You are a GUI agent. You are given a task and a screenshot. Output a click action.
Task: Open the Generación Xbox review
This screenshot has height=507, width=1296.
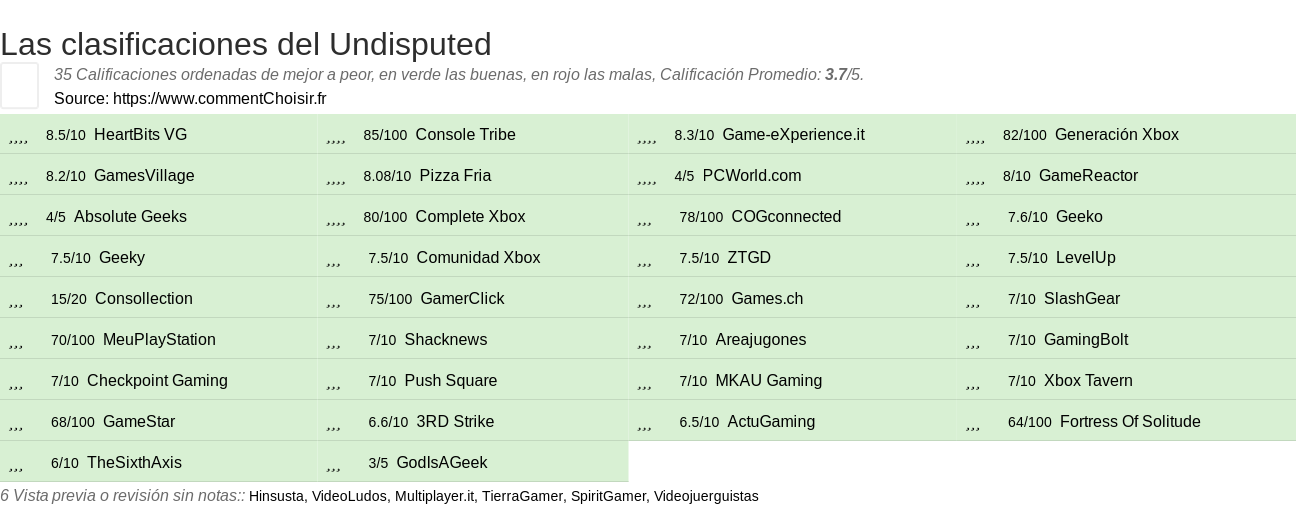(1116, 135)
